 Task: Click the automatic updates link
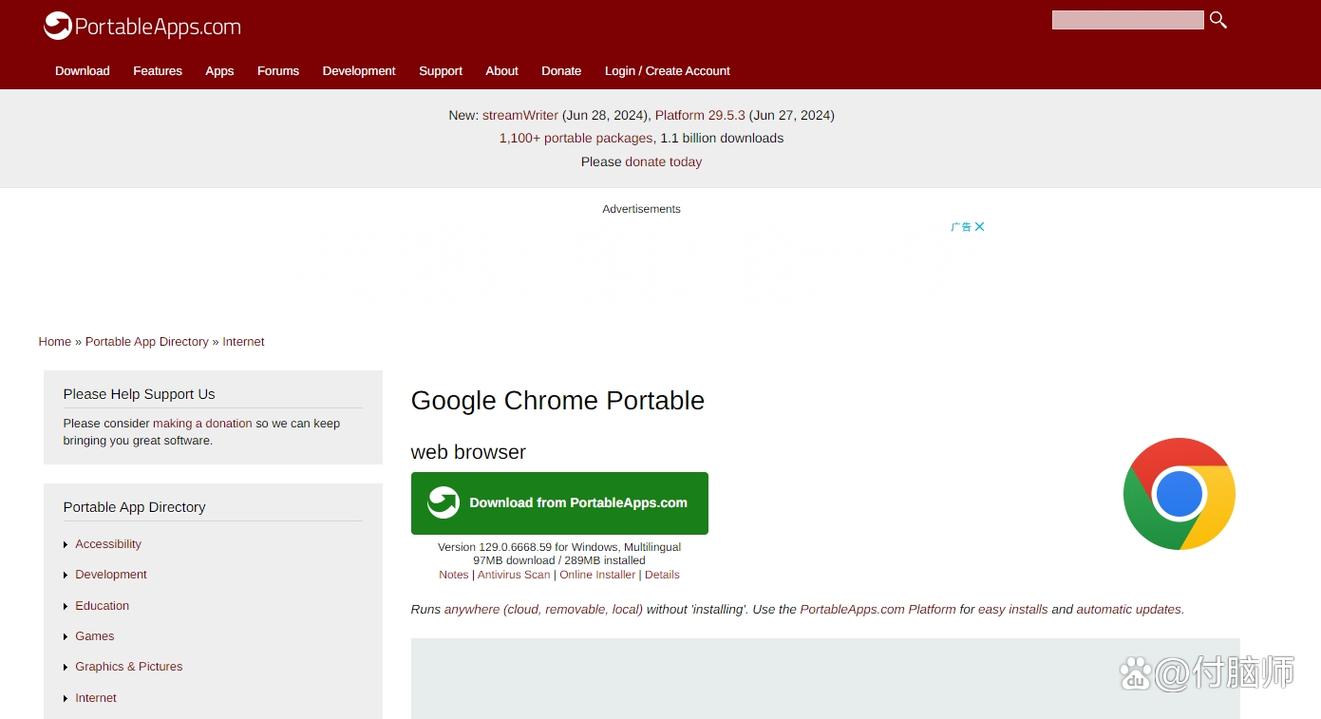pos(1130,610)
